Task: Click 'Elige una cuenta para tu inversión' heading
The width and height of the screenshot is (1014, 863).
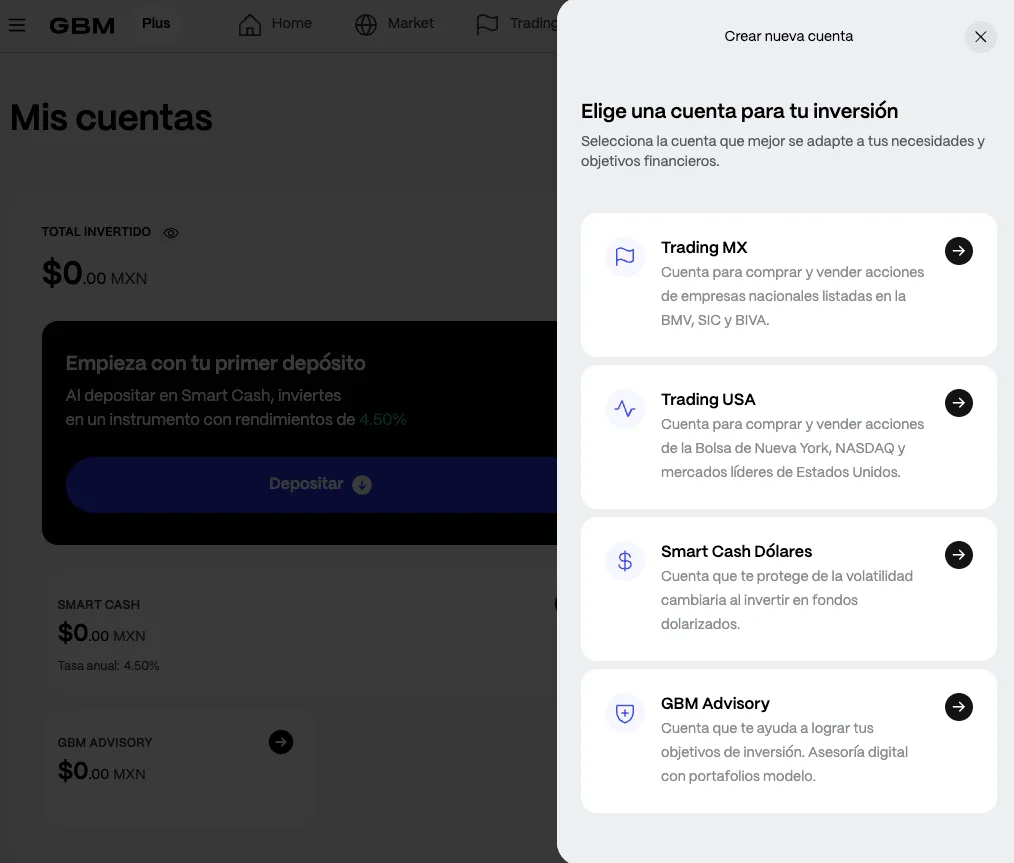Action: 739,111
